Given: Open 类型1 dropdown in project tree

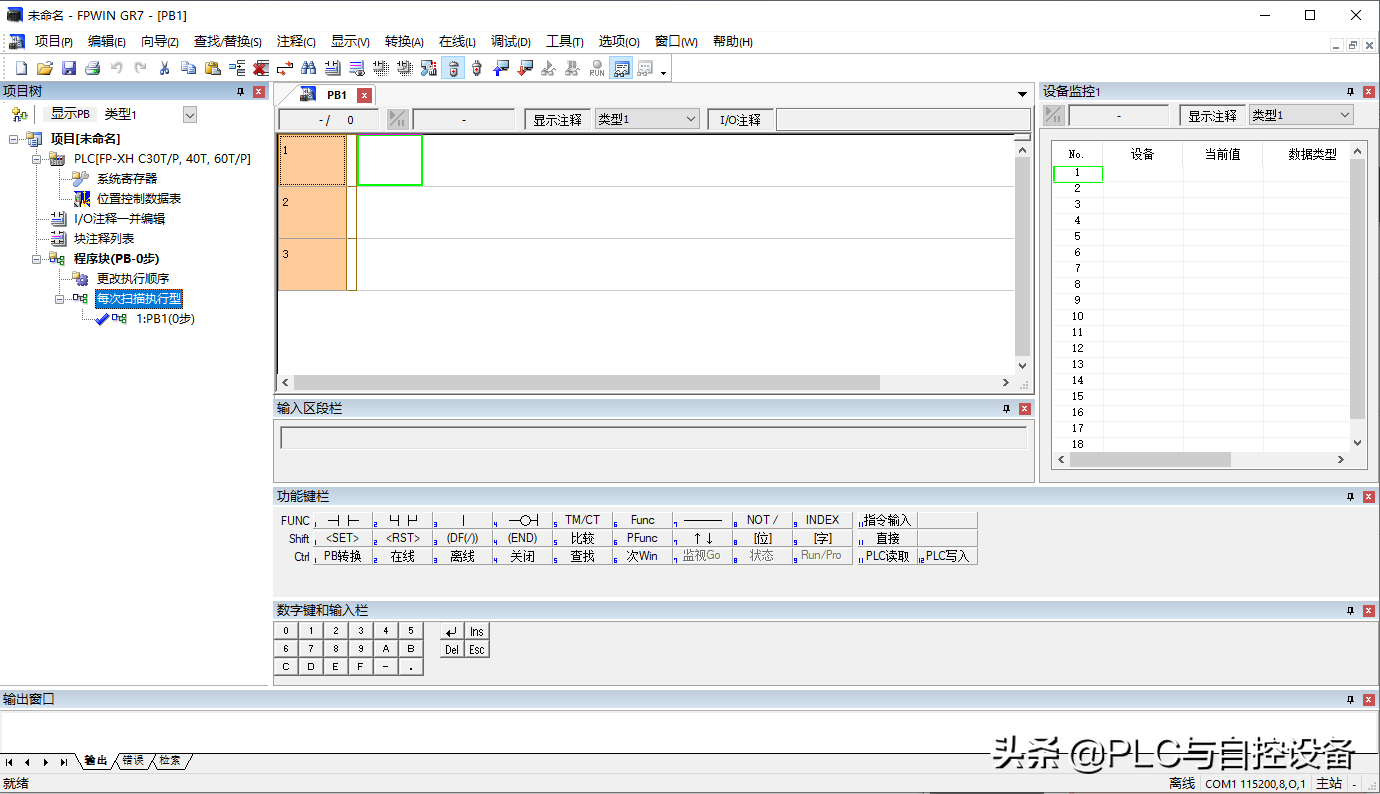Looking at the screenshot, I should click(190, 115).
